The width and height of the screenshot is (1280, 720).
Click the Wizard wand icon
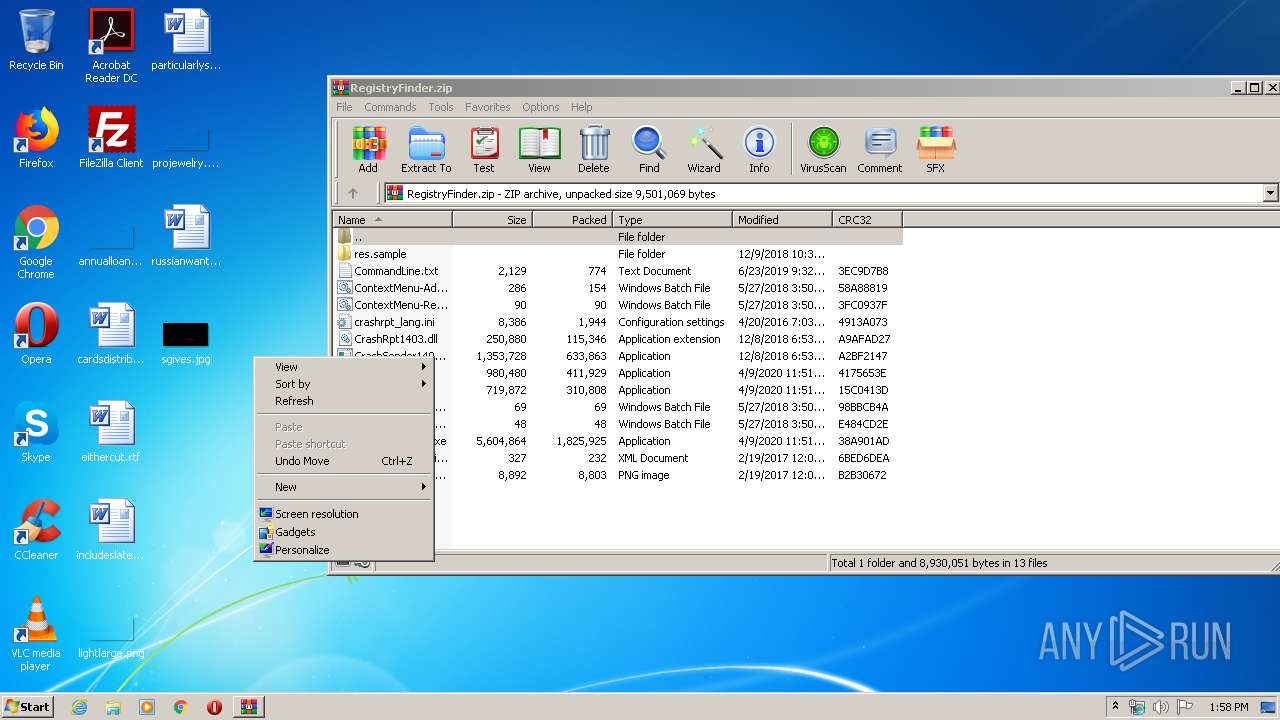coord(704,150)
